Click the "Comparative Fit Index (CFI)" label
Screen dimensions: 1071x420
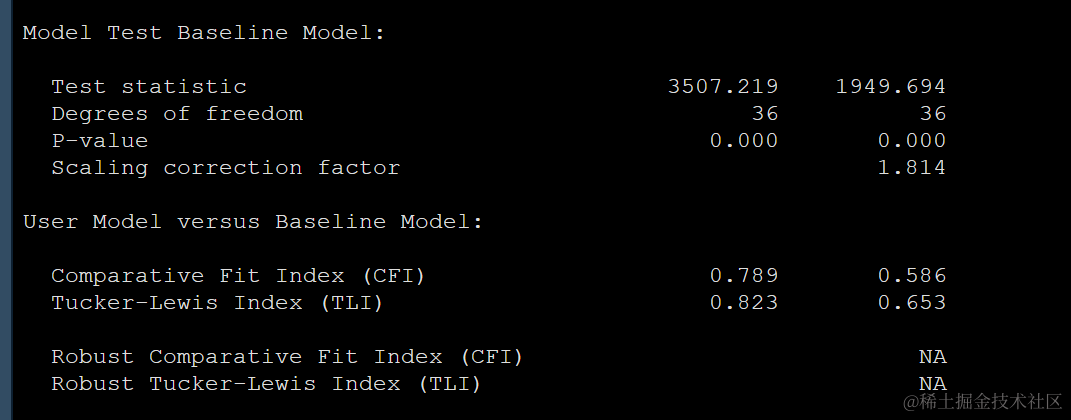click(x=238, y=276)
